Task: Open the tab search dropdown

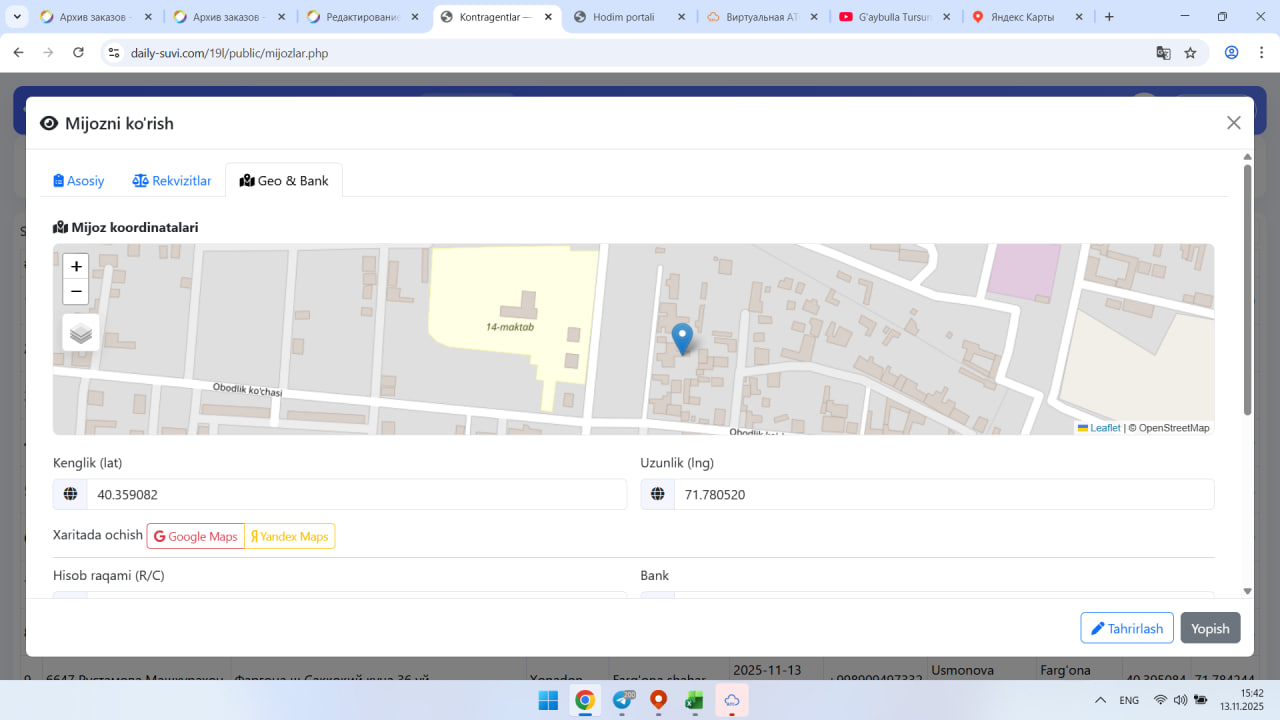Action: 17,17
